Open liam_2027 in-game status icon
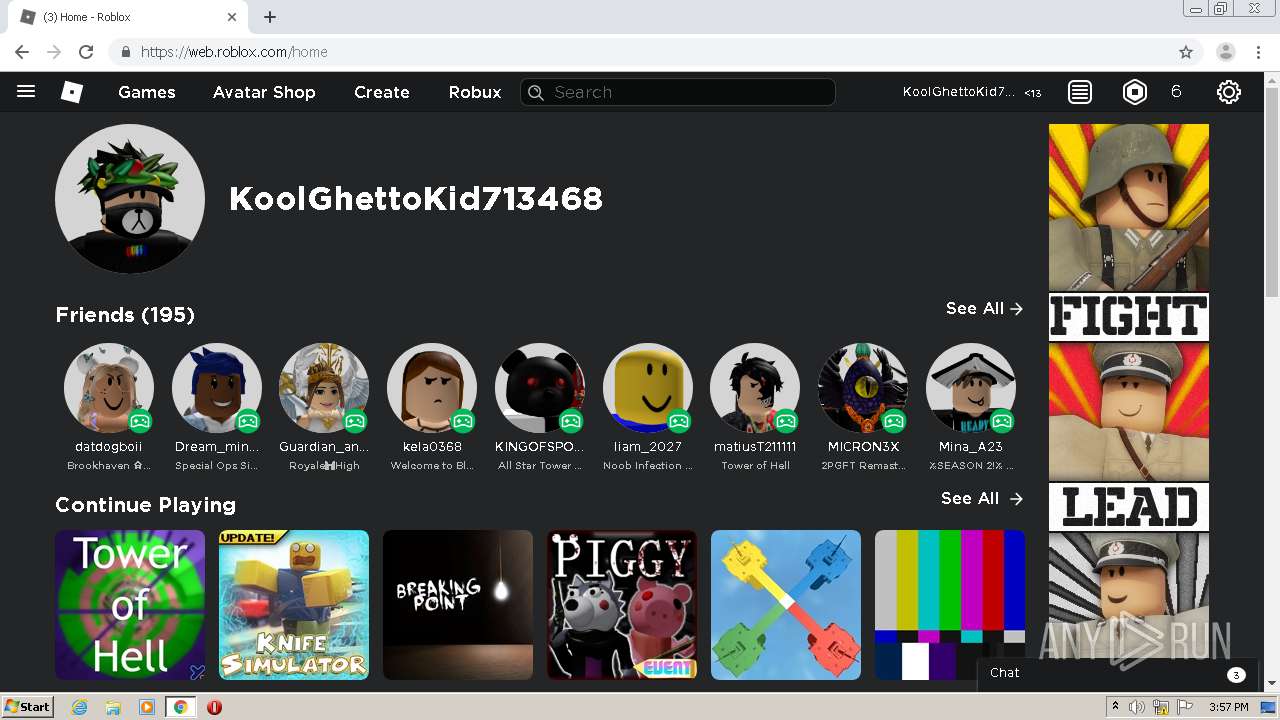Image resolution: width=1280 pixels, height=720 pixels. [678, 421]
